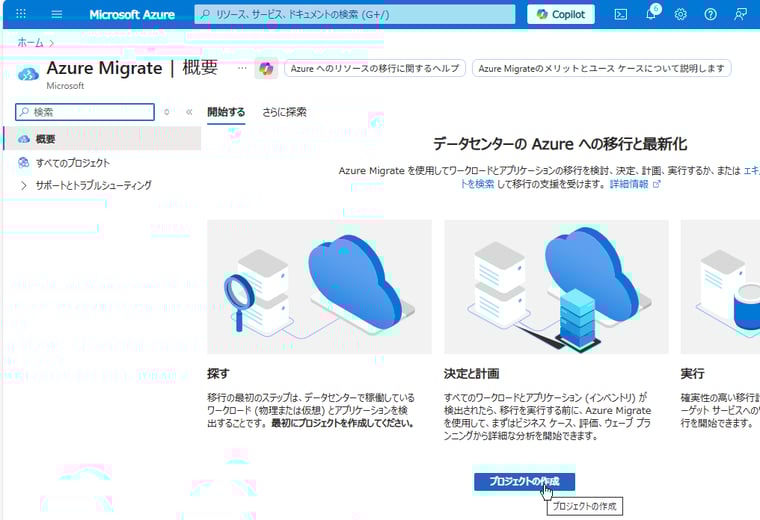Open the ellipsis more options beside 概要

pos(242,68)
